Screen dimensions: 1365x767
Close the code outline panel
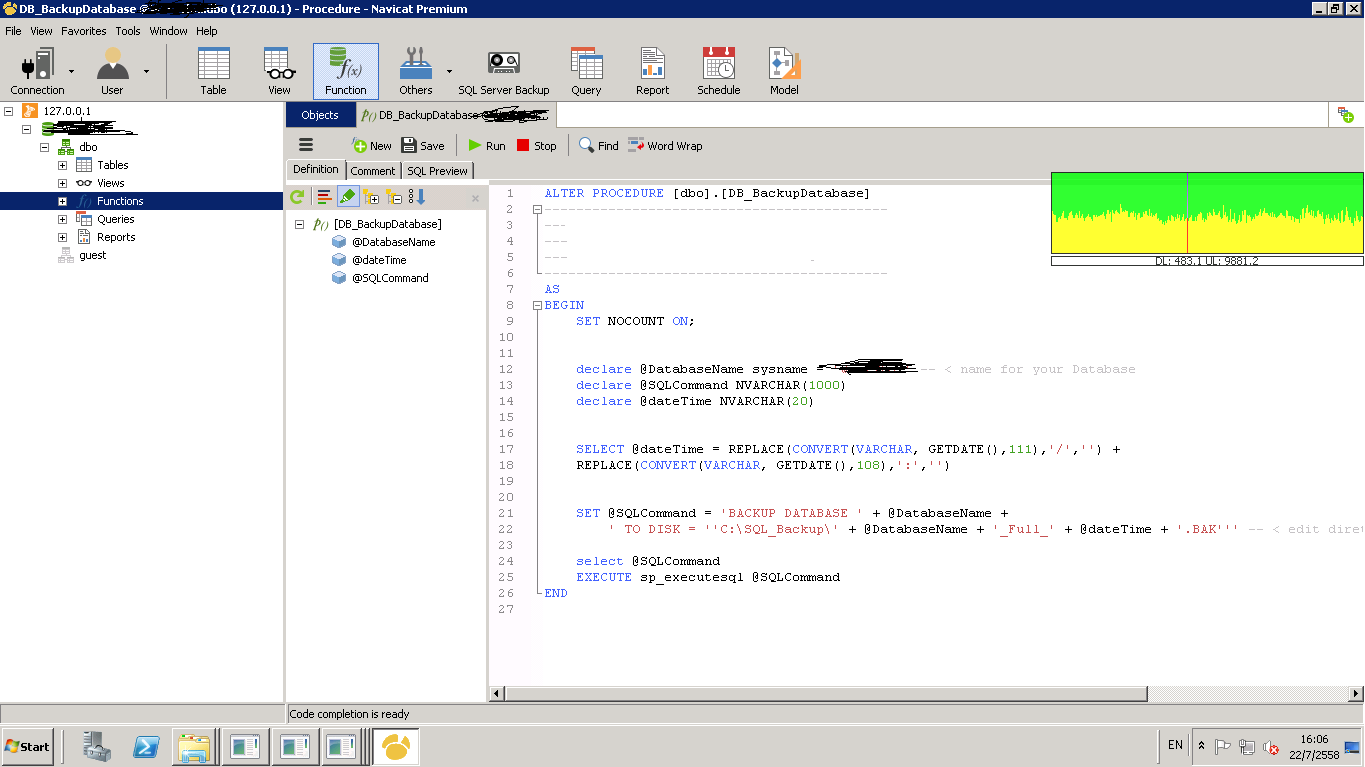475,198
